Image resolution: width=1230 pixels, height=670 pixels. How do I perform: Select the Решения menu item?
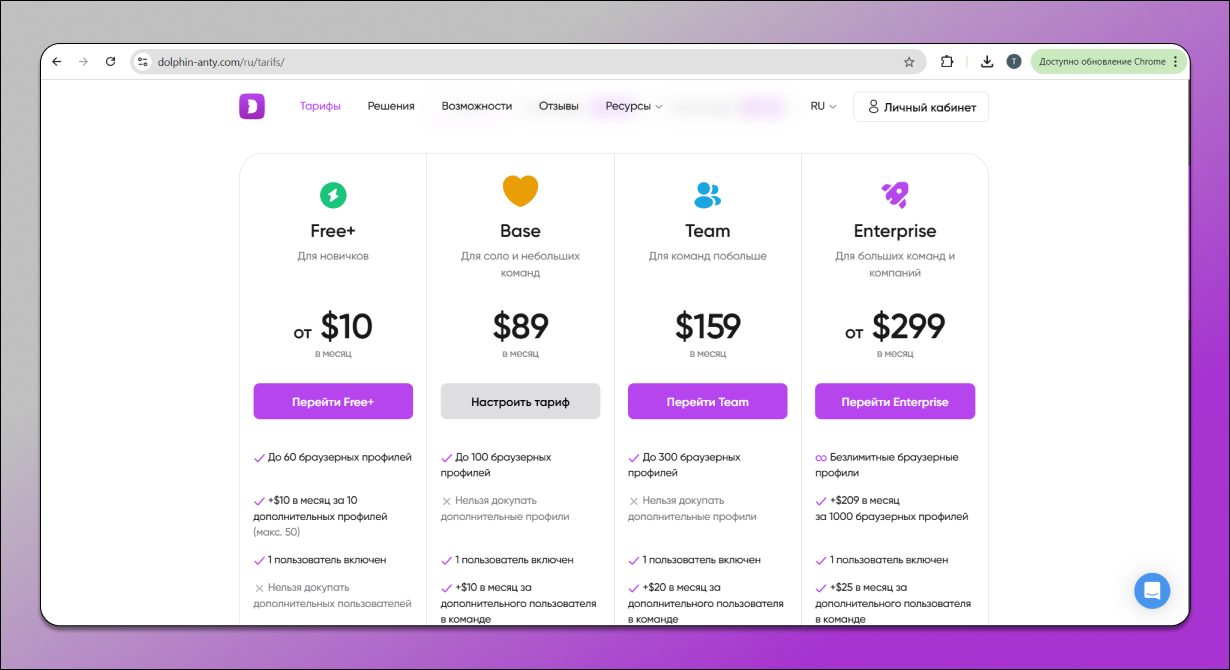[x=391, y=105]
